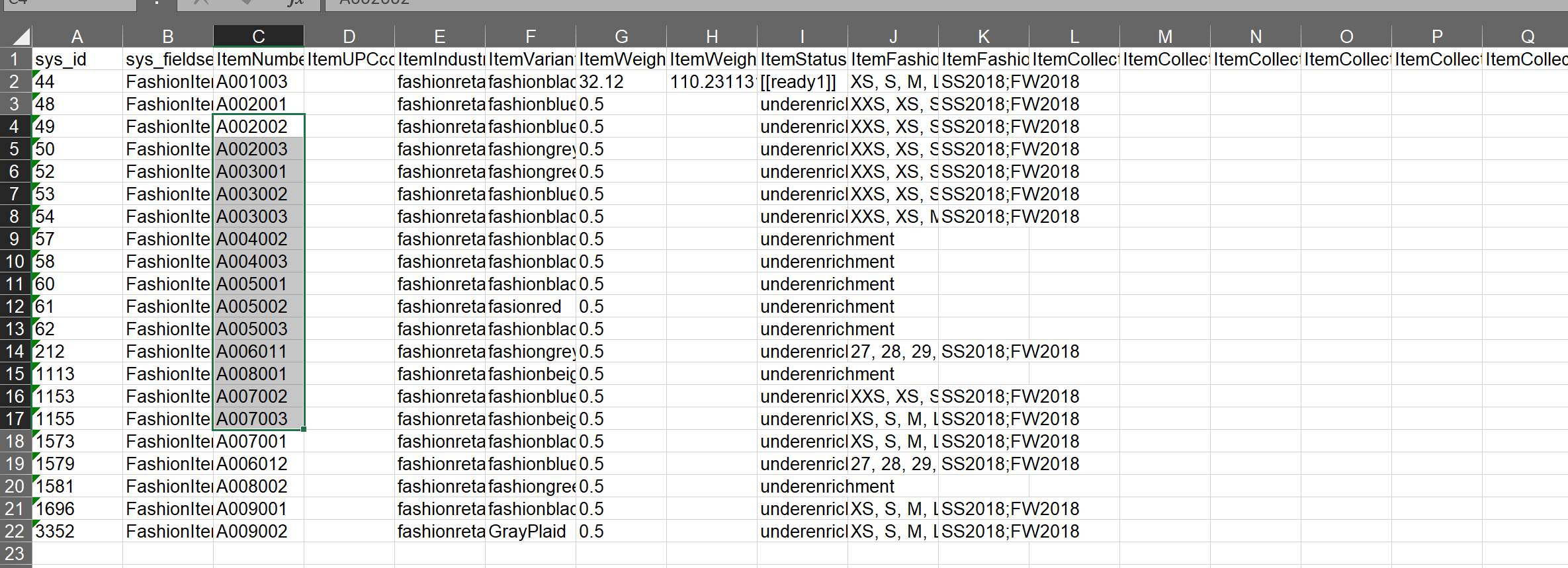Click the Select All corner triangle
The width and height of the screenshot is (1568, 568).
pos(21,36)
